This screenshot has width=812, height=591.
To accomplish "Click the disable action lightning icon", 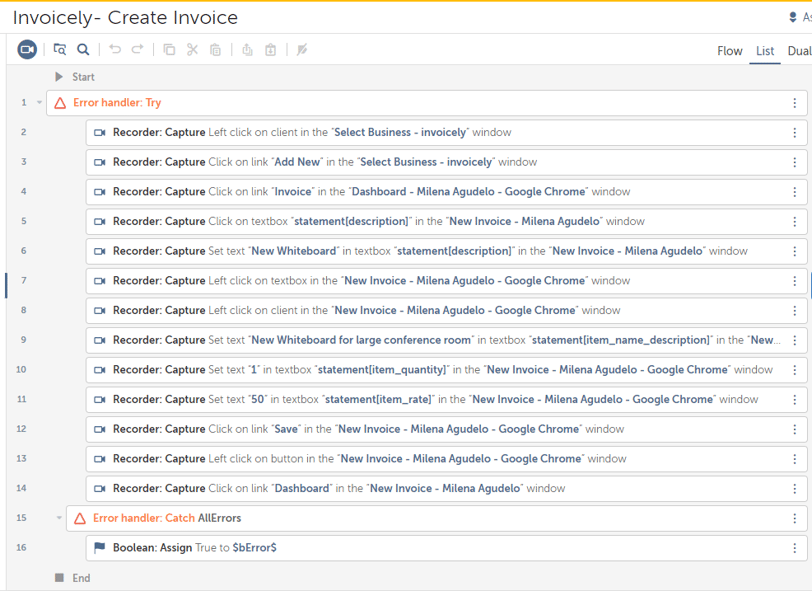I will 302,50.
